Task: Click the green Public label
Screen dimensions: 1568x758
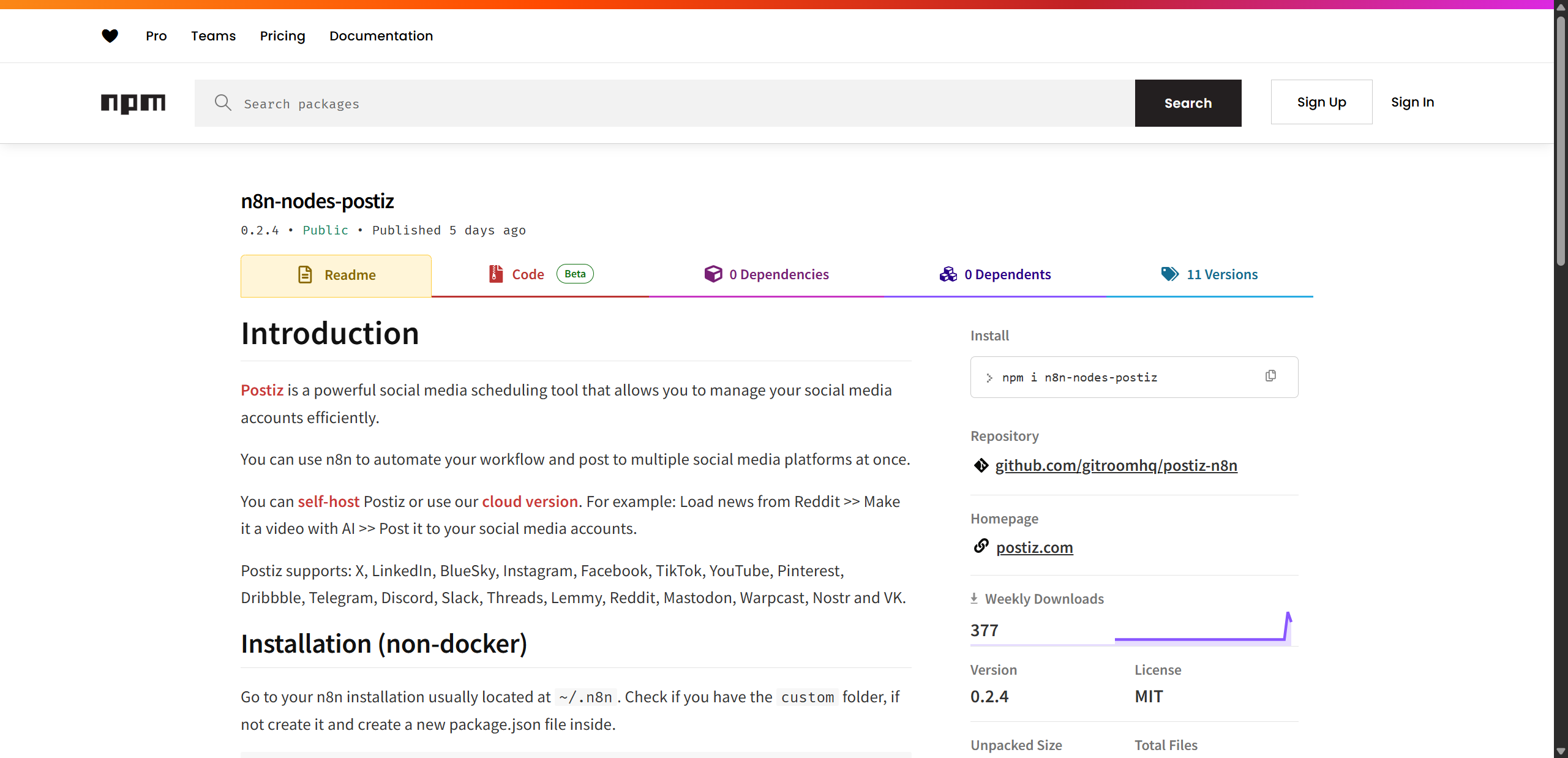Action: (x=325, y=230)
